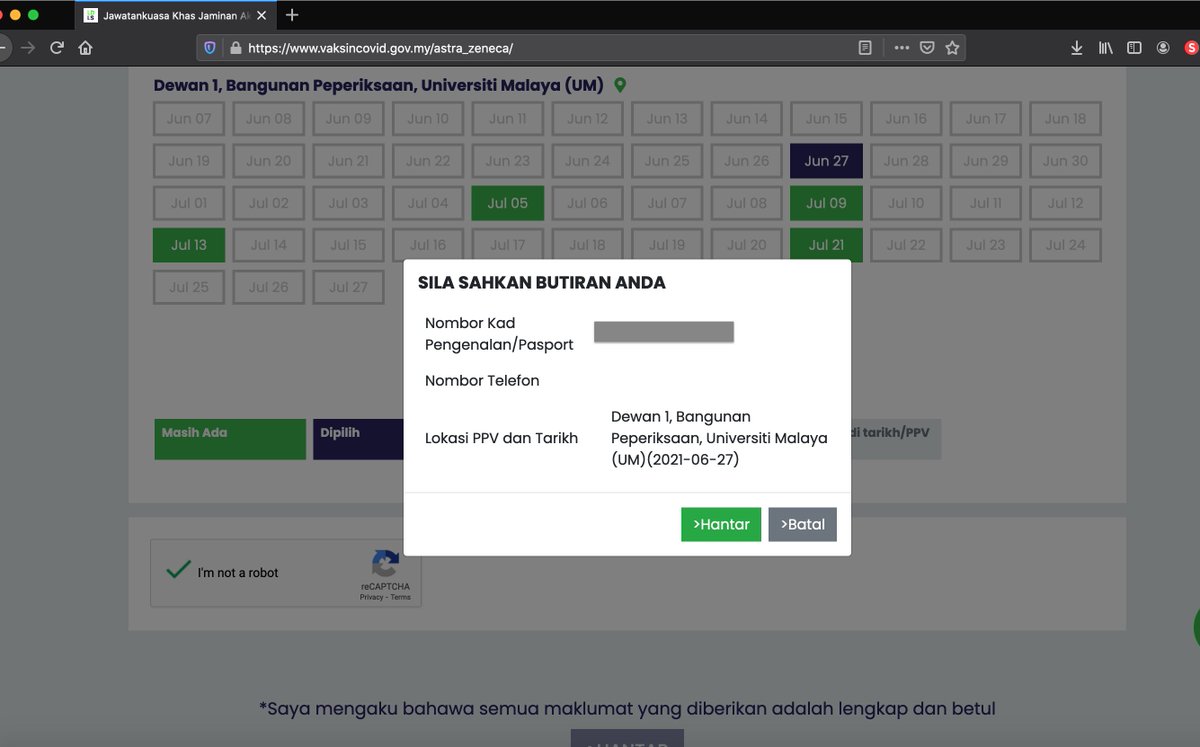Submit with the >Hantar button

tap(721, 524)
